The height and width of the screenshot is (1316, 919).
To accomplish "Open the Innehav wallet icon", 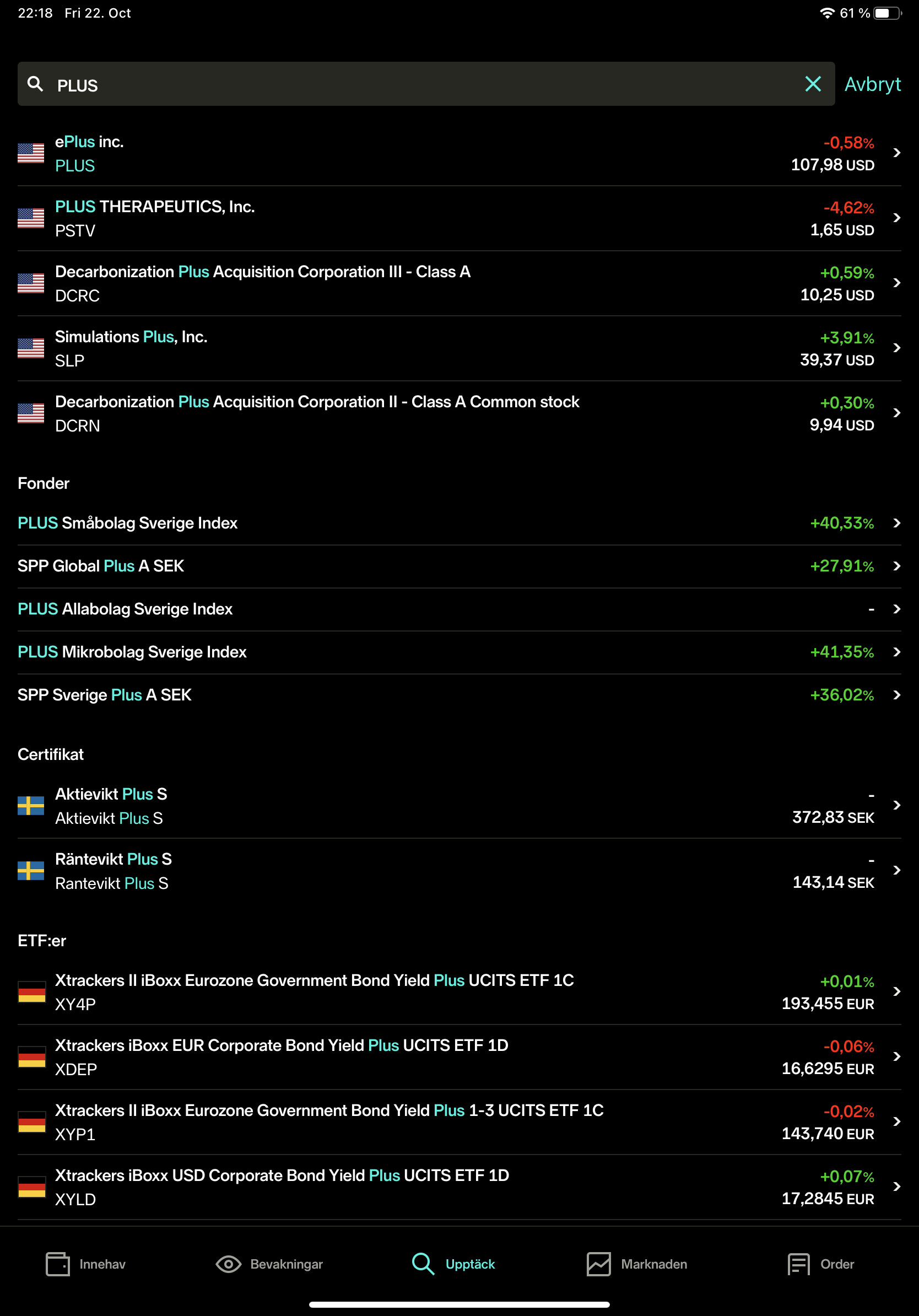I will (x=58, y=1264).
